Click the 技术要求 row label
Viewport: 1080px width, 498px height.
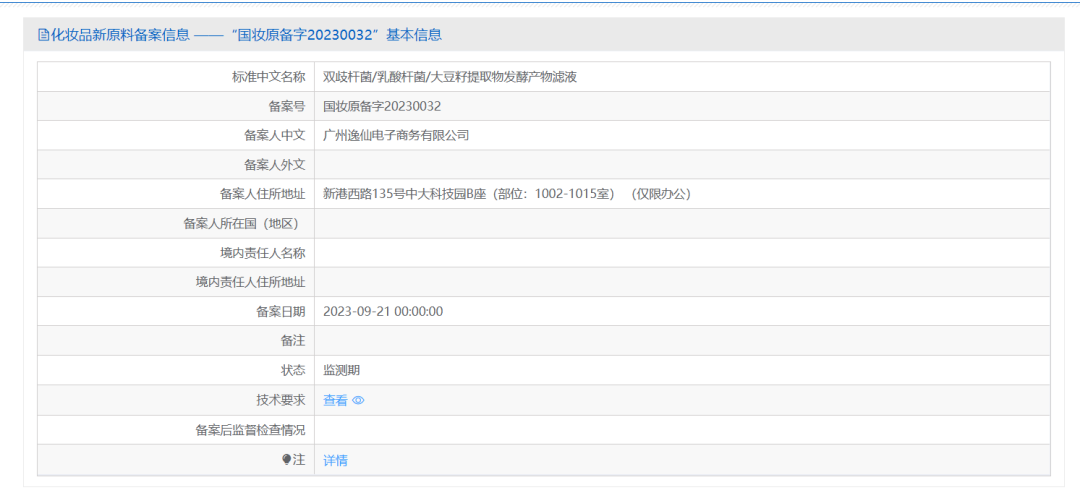(x=280, y=400)
